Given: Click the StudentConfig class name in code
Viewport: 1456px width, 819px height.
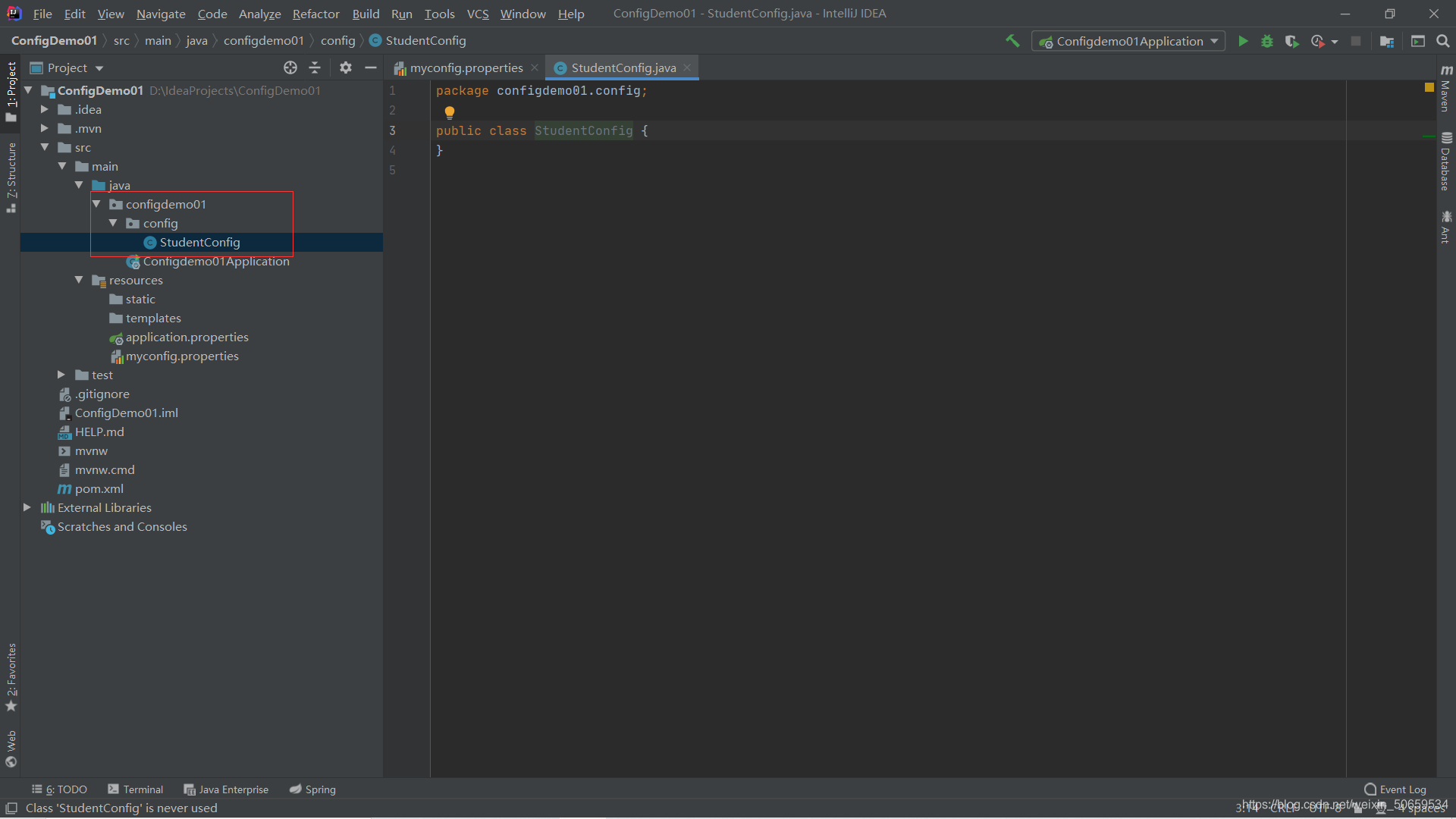Looking at the screenshot, I should 583,130.
